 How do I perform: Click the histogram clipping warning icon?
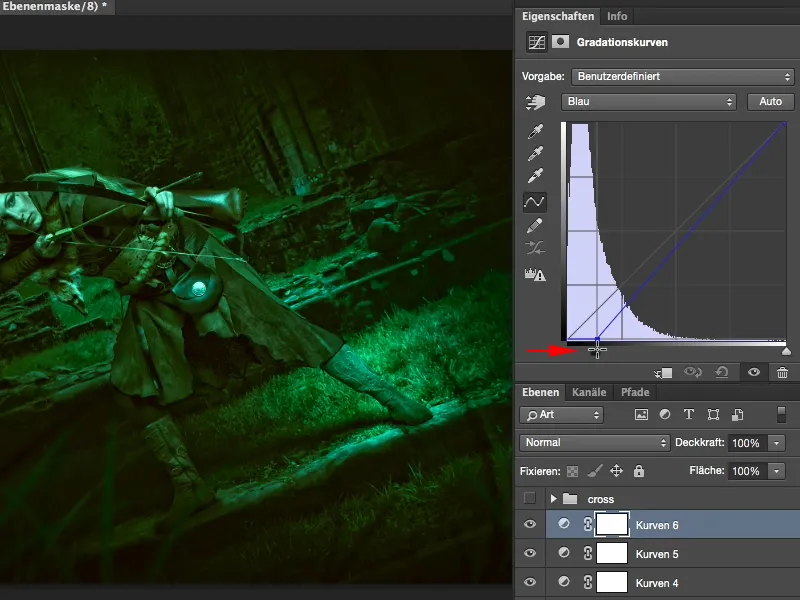[535, 274]
